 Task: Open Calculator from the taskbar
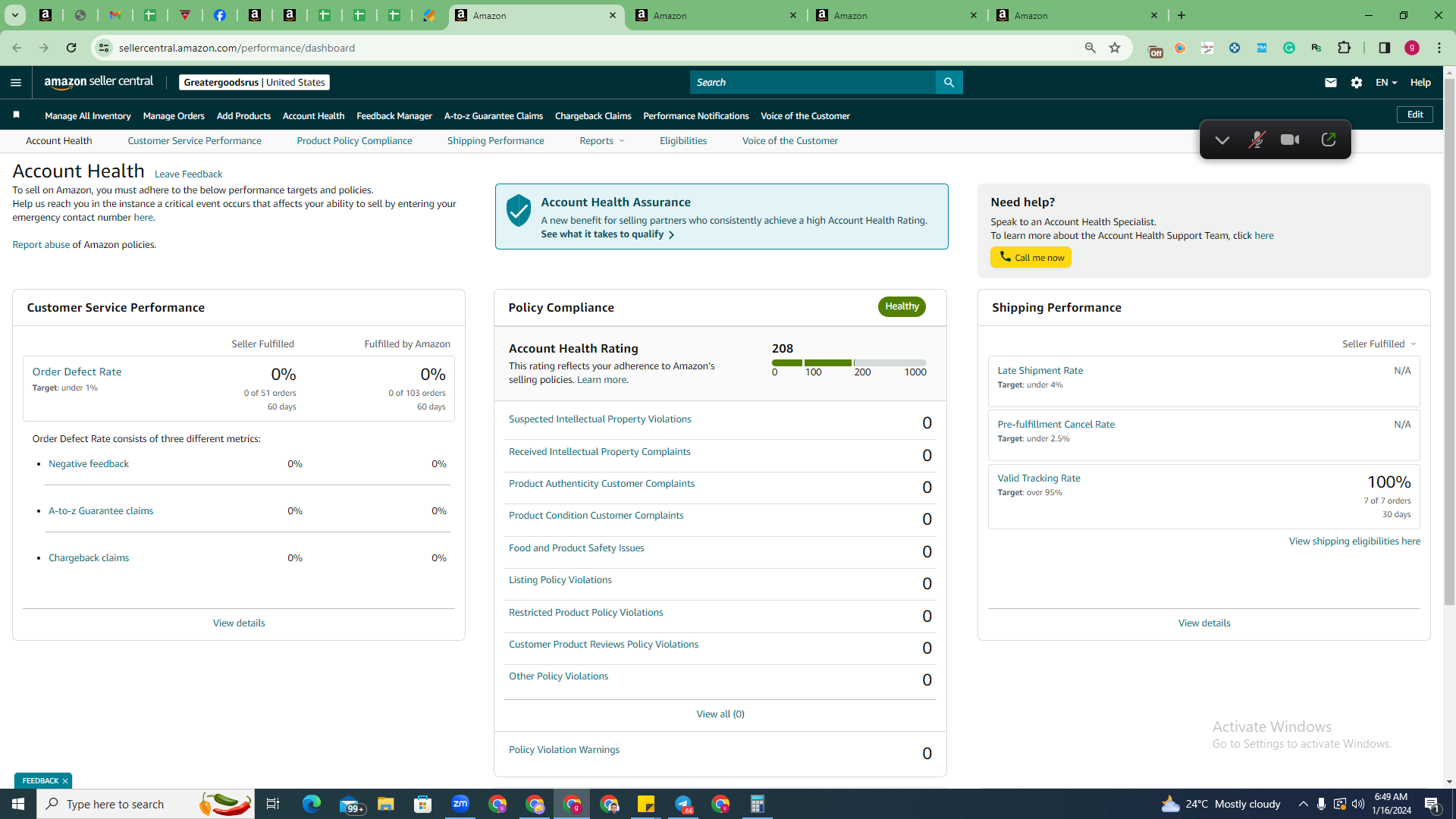(x=757, y=804)
